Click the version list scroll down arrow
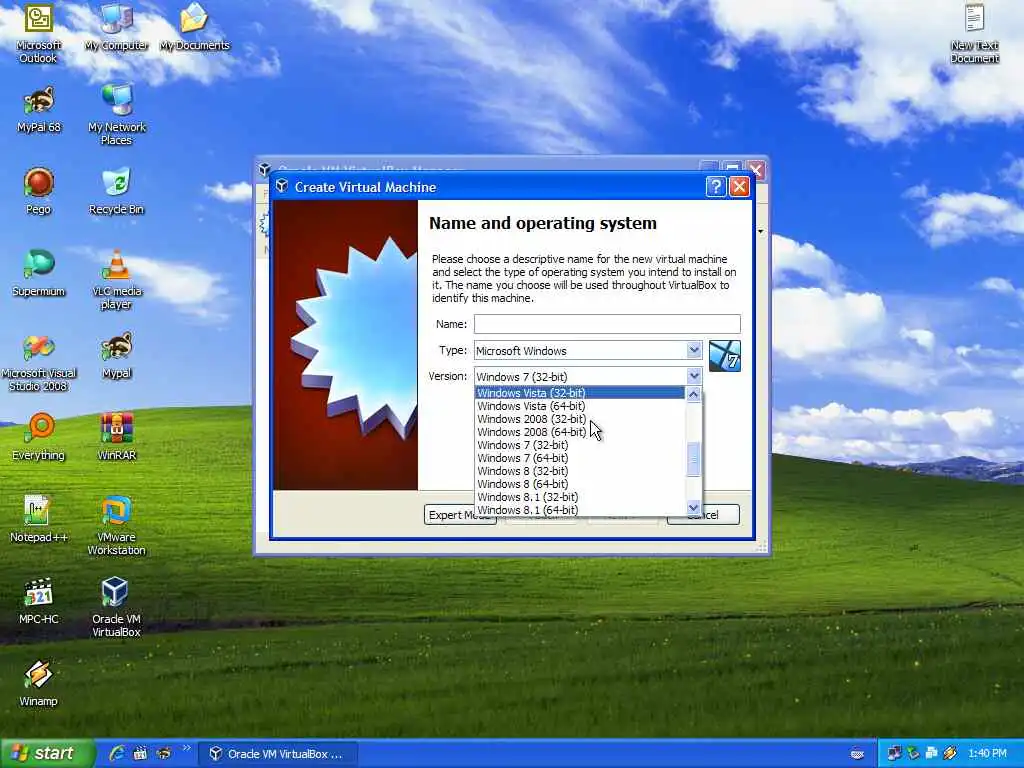Screen dimensions: 1024x768 pyautogui.click(x=694, y=507)
